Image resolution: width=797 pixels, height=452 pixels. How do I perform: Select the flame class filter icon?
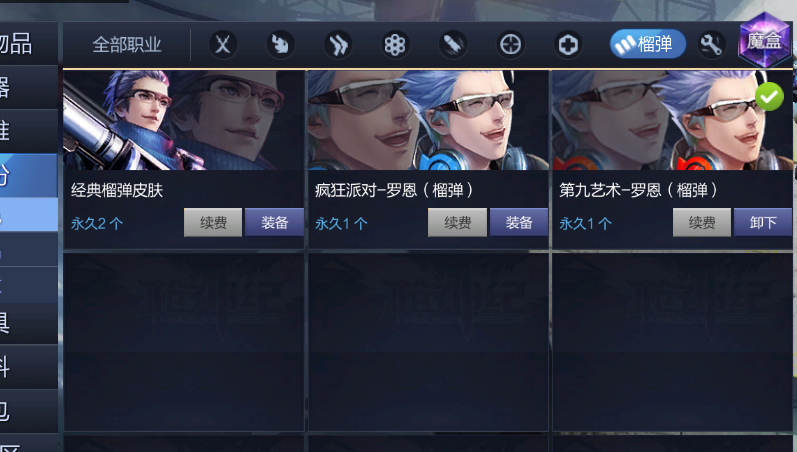(280, 45)
